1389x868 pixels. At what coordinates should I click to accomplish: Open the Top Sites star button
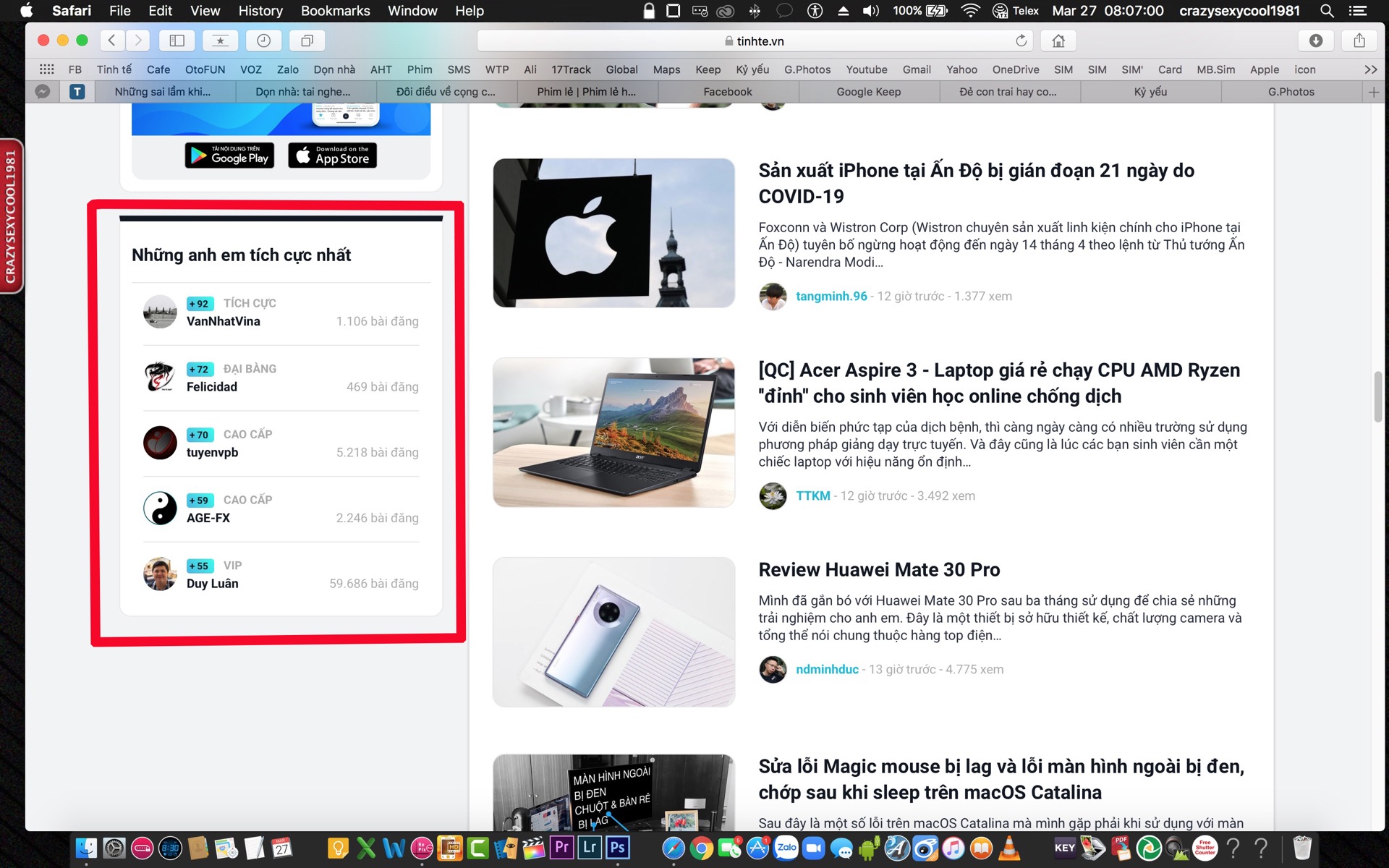[x=220, y=41]
